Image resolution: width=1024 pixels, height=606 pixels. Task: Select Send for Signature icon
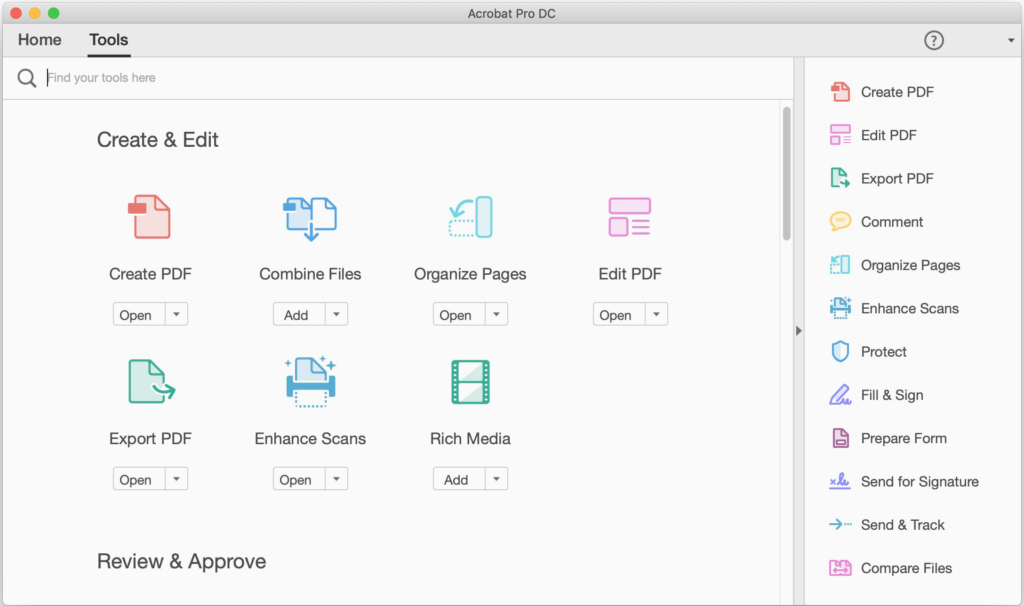(840, 481)
